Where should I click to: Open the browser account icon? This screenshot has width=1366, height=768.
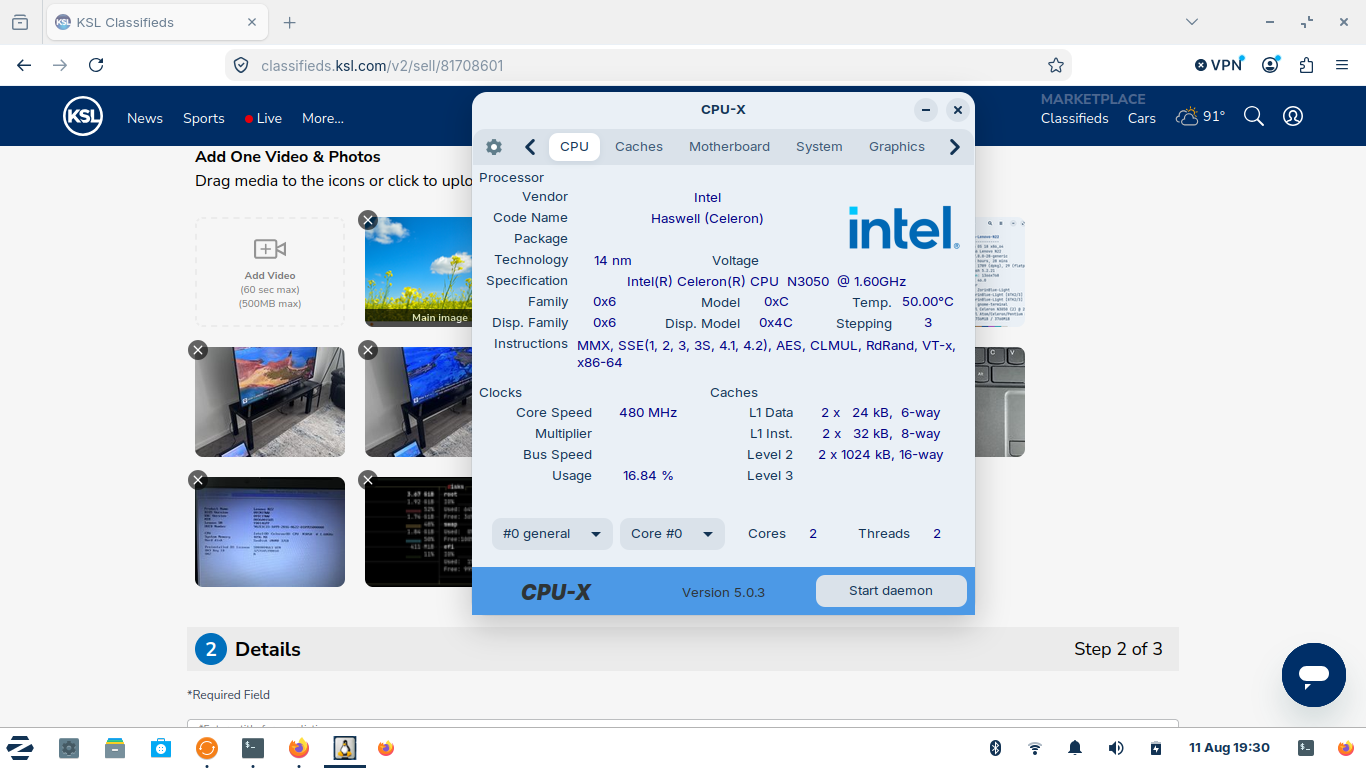coord(1270,65)
